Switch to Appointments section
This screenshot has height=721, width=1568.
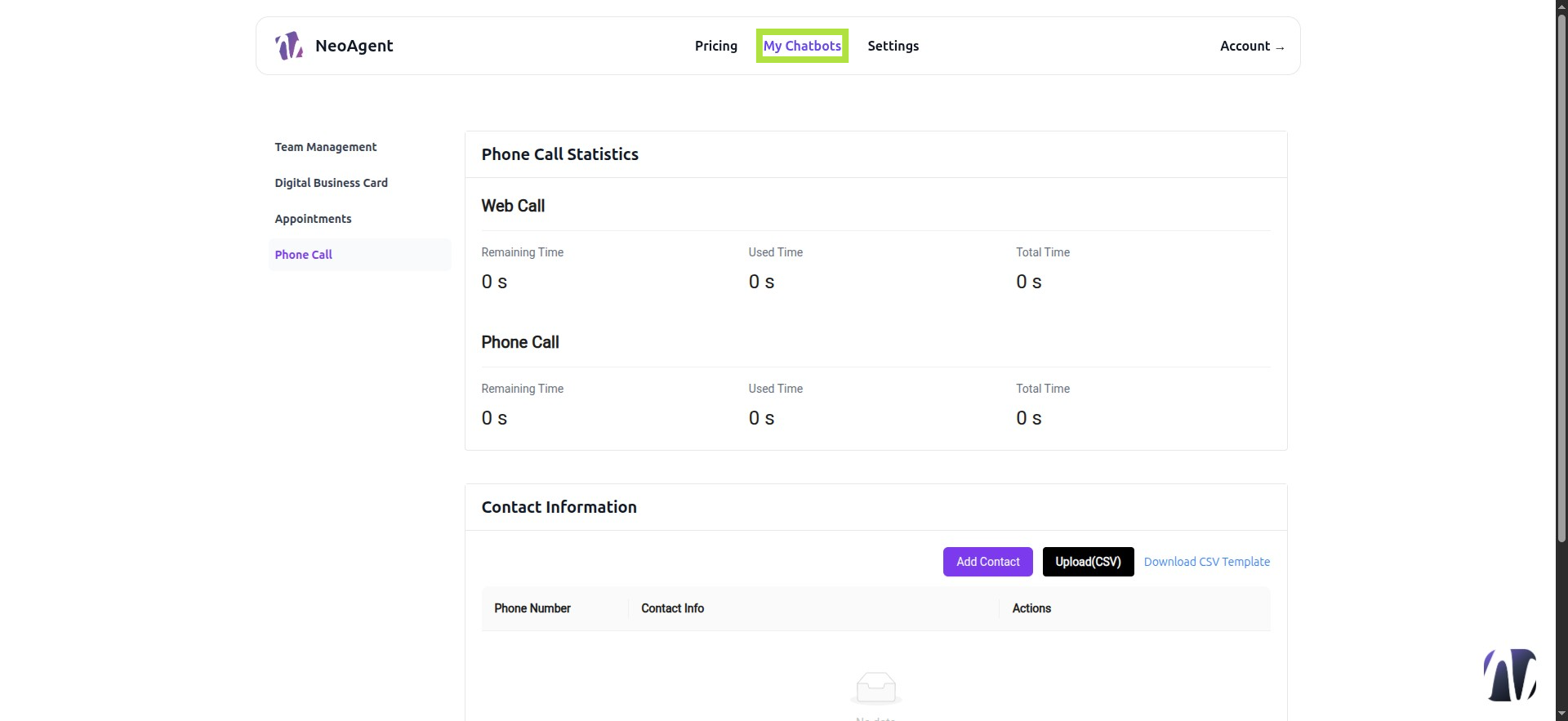[x=313, y=219]
